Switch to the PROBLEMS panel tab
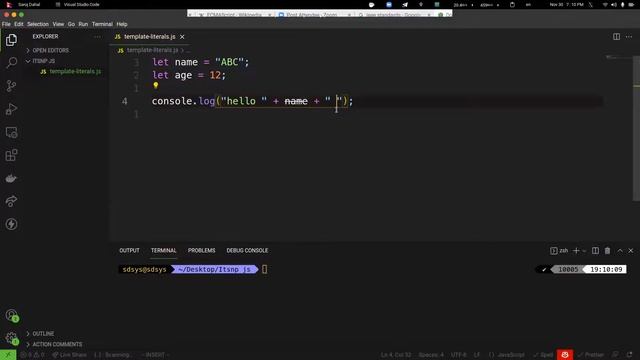The width and height of the screenshot is (640, 360). [202, 251]
